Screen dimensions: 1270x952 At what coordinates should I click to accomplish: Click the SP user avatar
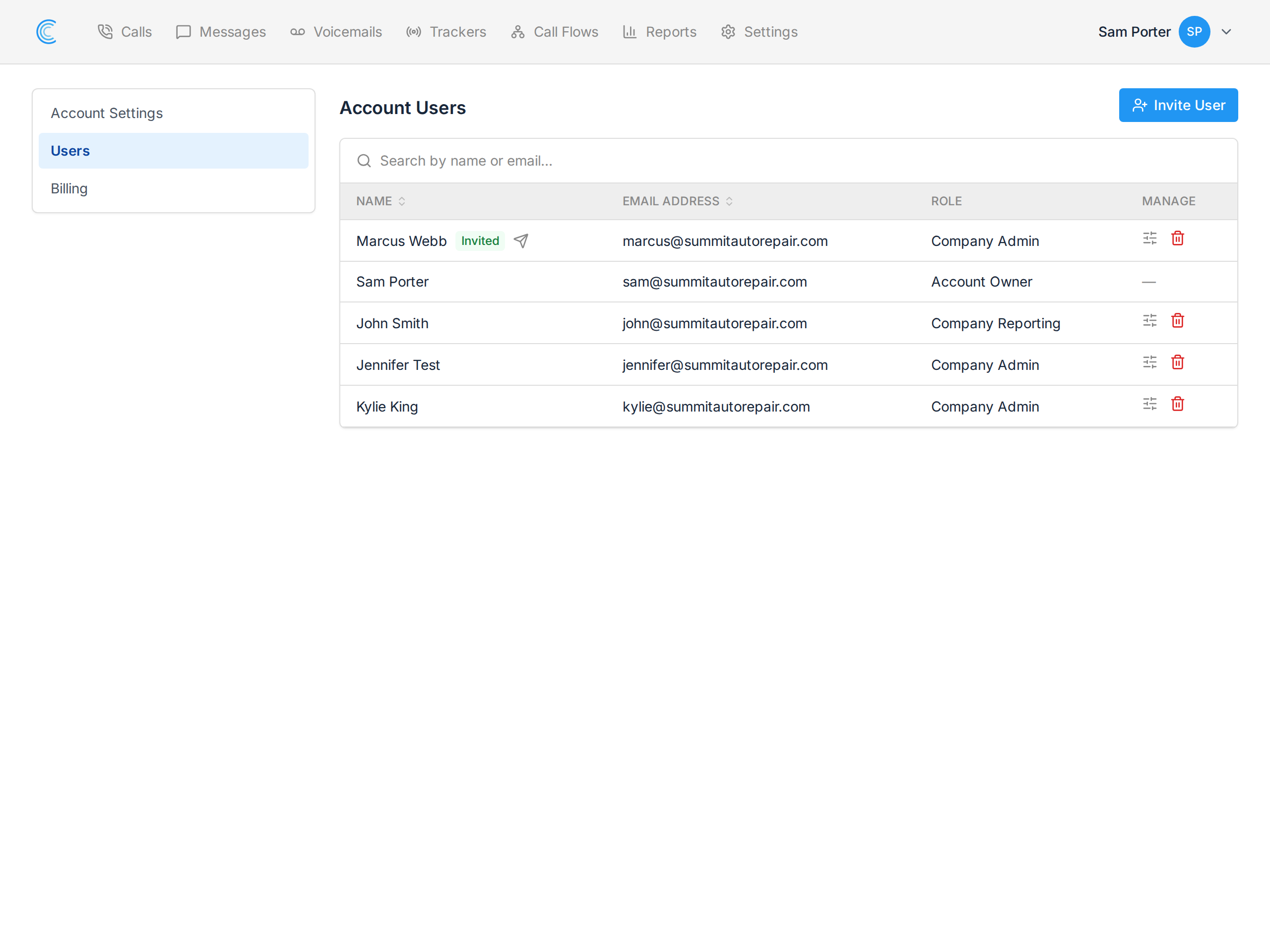(x=1194, y=32)
